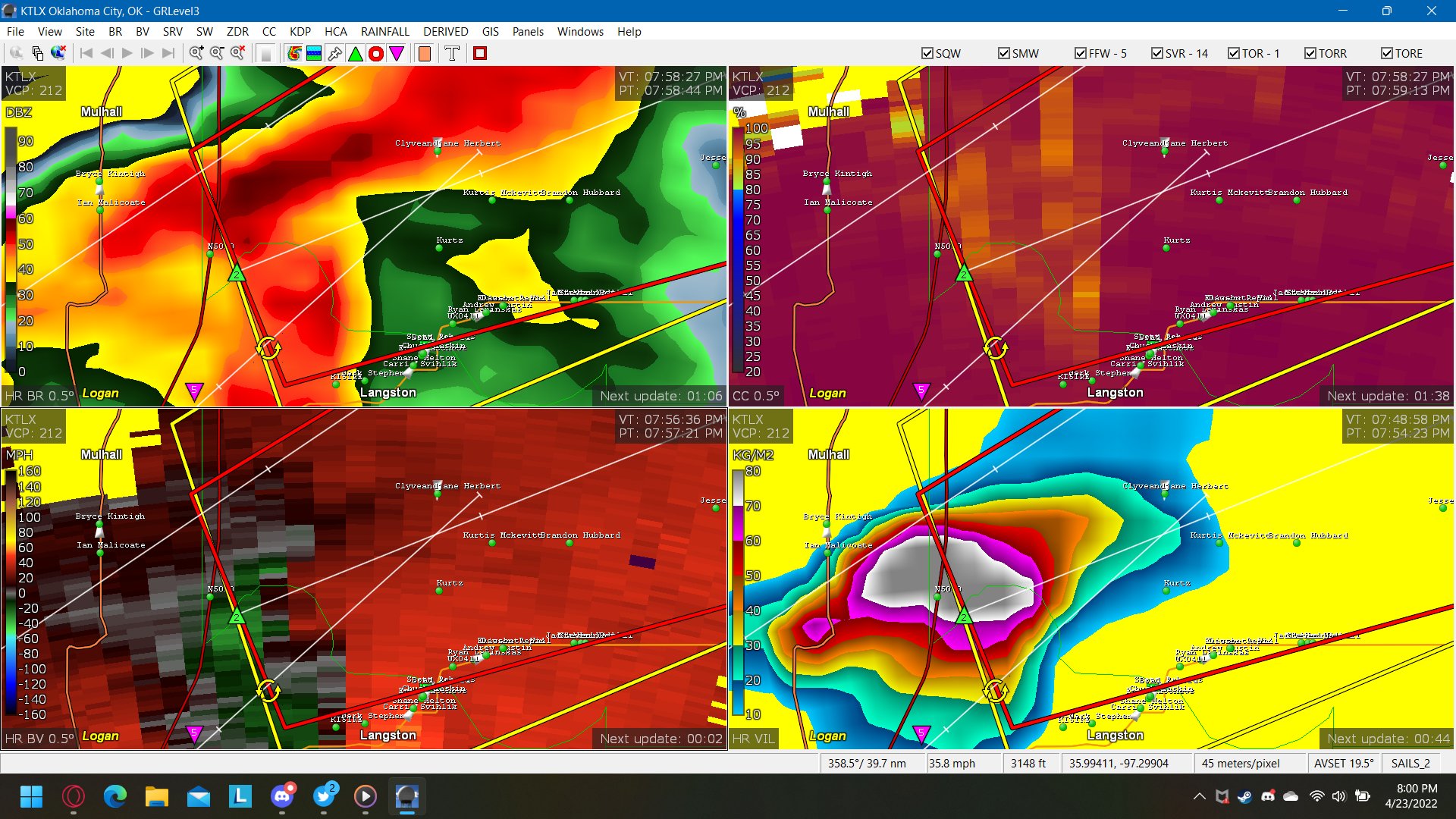1456x819 pixels.
Task: Click the red mesocyclone circle icon
Action: [376, 53]
